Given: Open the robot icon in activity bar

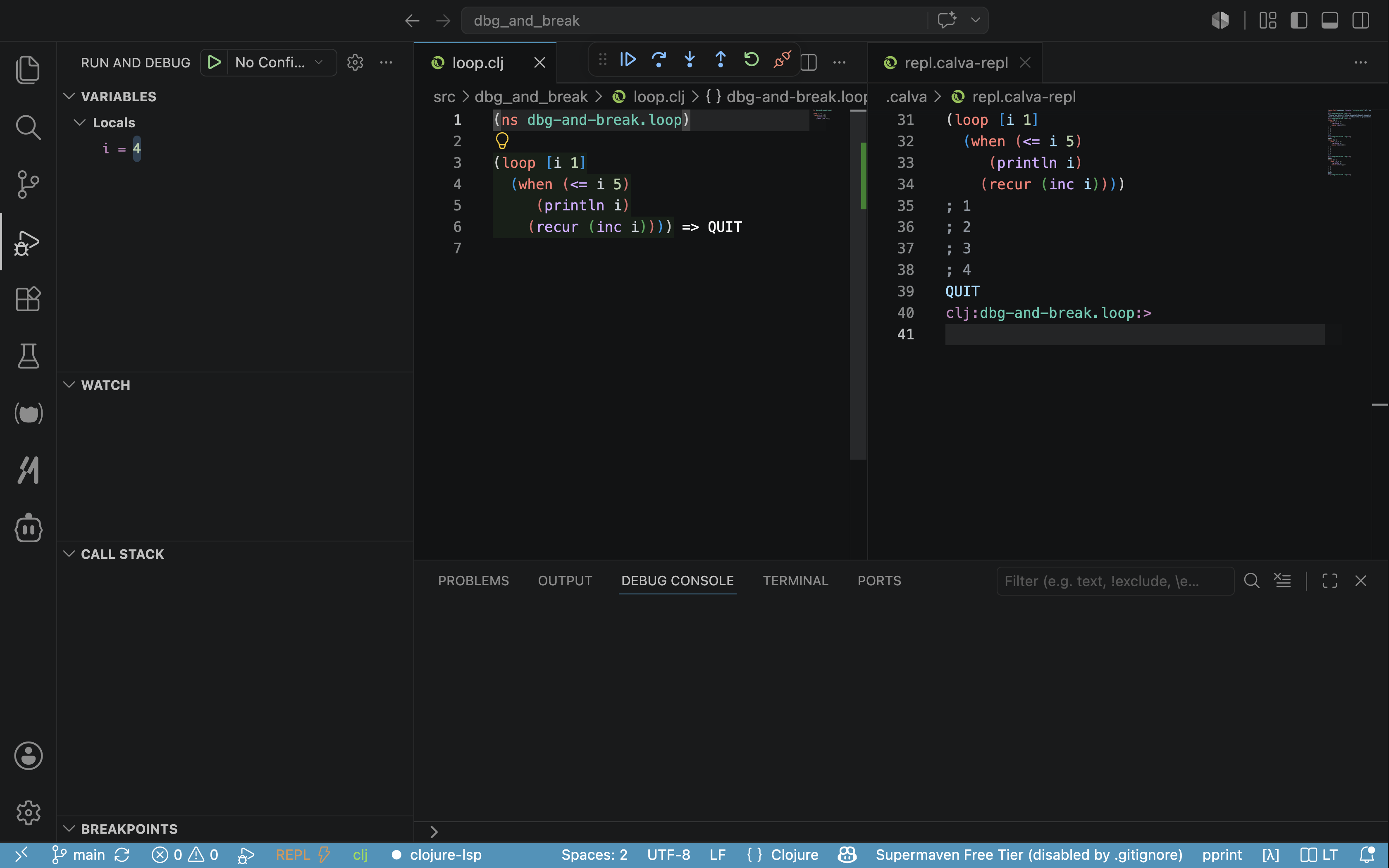Looking at the screenshot, I should (28, 528).
